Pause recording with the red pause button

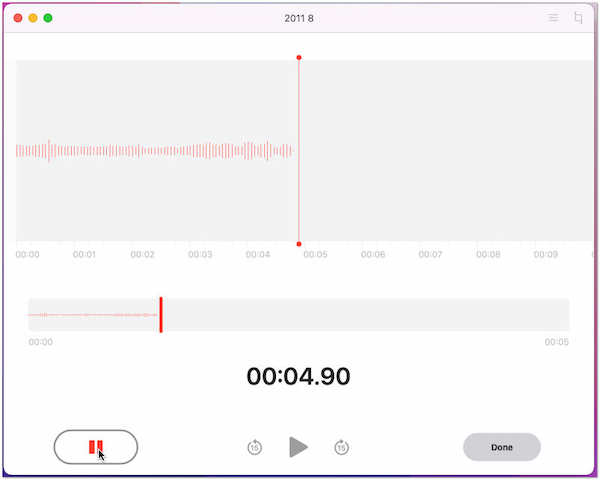point(95,447)
